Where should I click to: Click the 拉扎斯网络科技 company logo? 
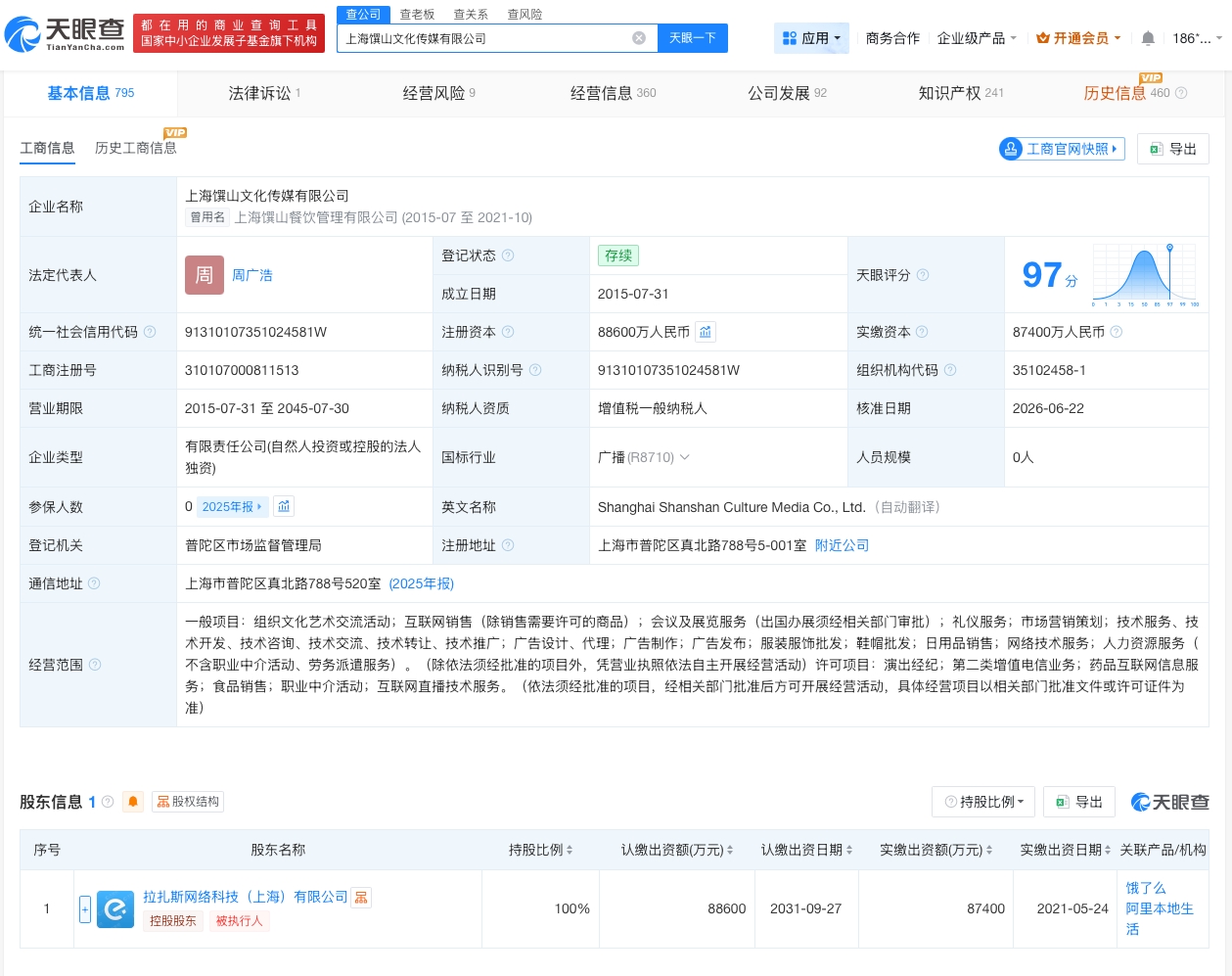pos(115,909)
